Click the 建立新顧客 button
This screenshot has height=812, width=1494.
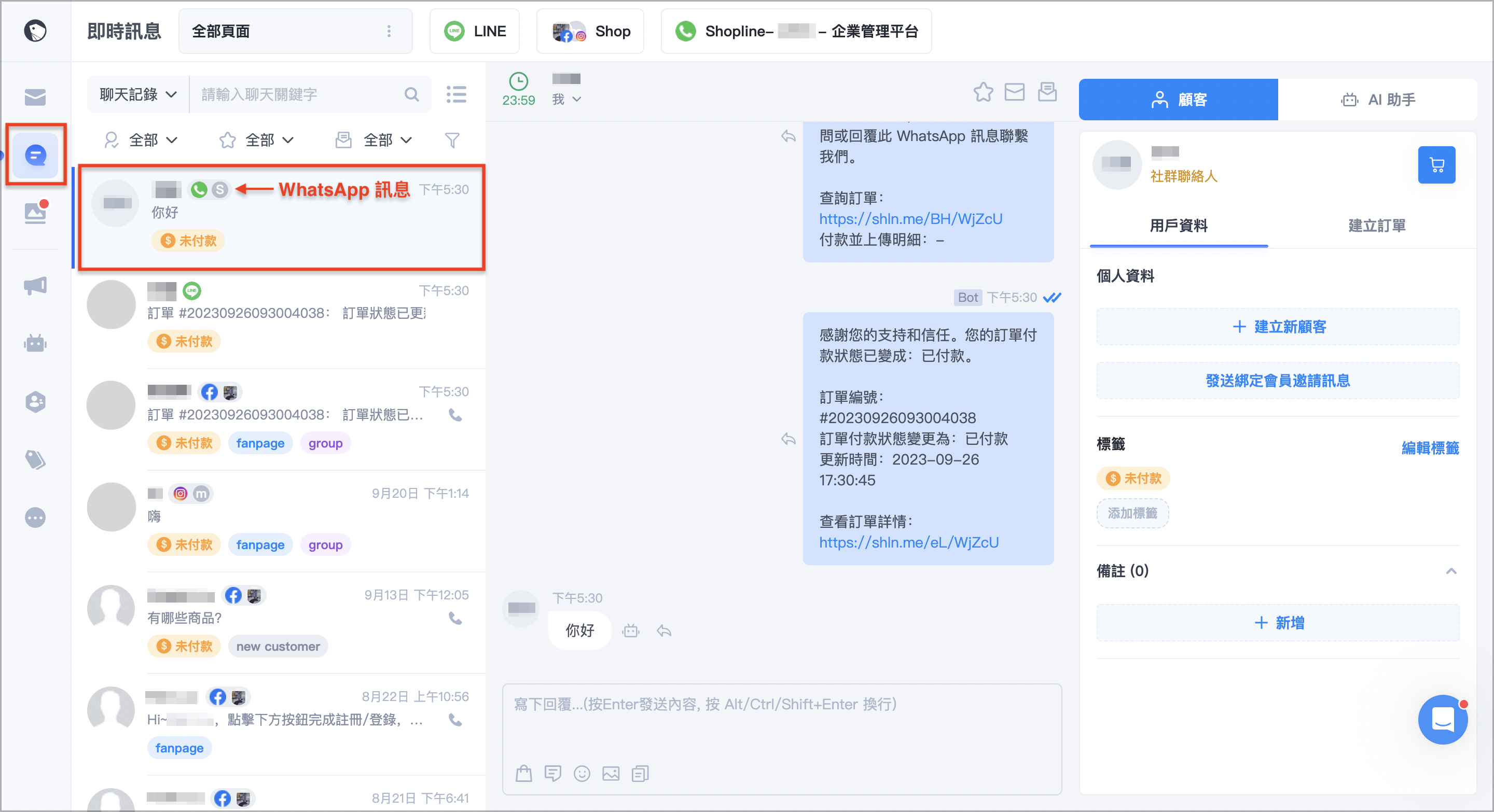[x=1278, y=327]
